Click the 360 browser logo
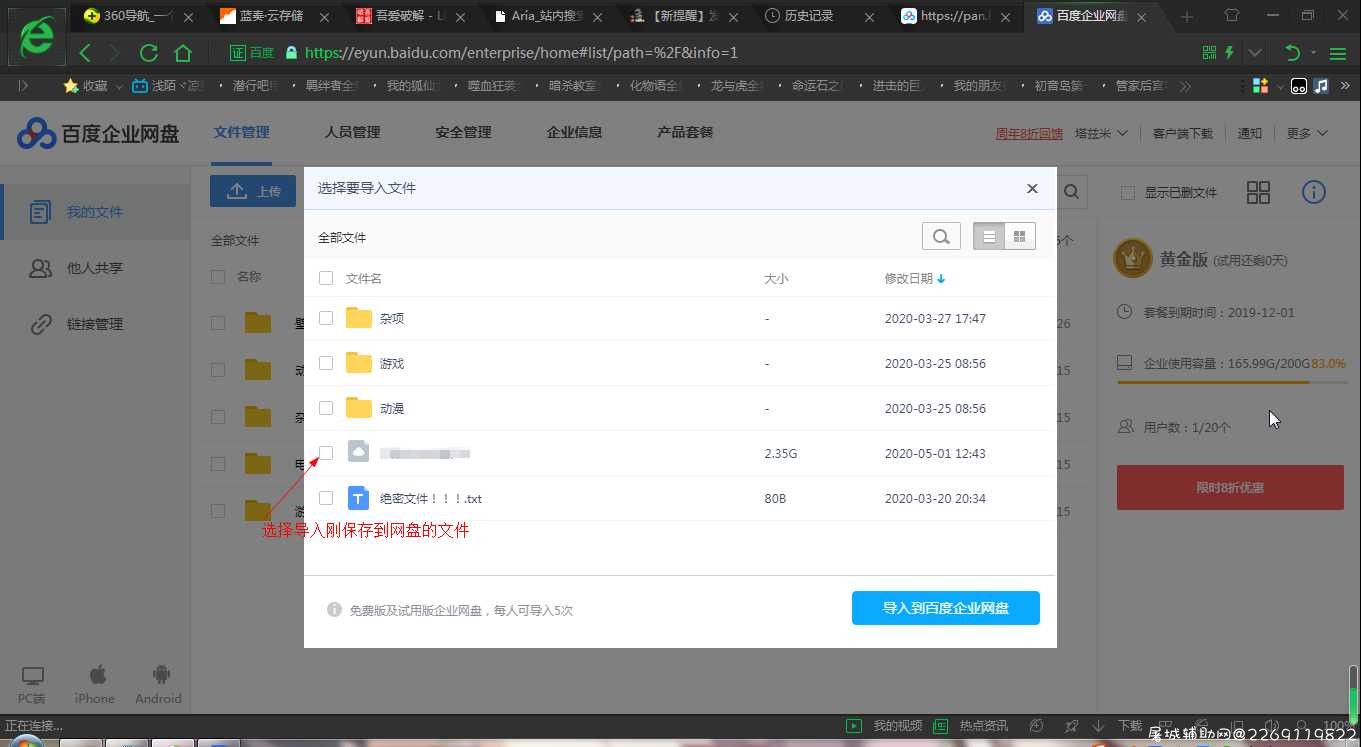Image resolution: width=1361 pixels, height=747 pixels. [37, 37]
